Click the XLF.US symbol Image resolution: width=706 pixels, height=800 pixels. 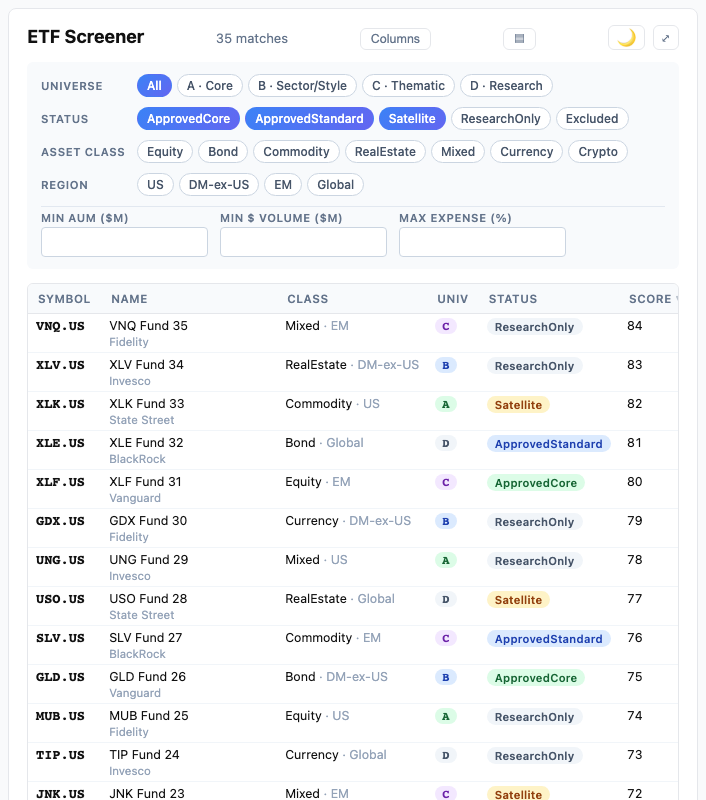coord(60,482)
